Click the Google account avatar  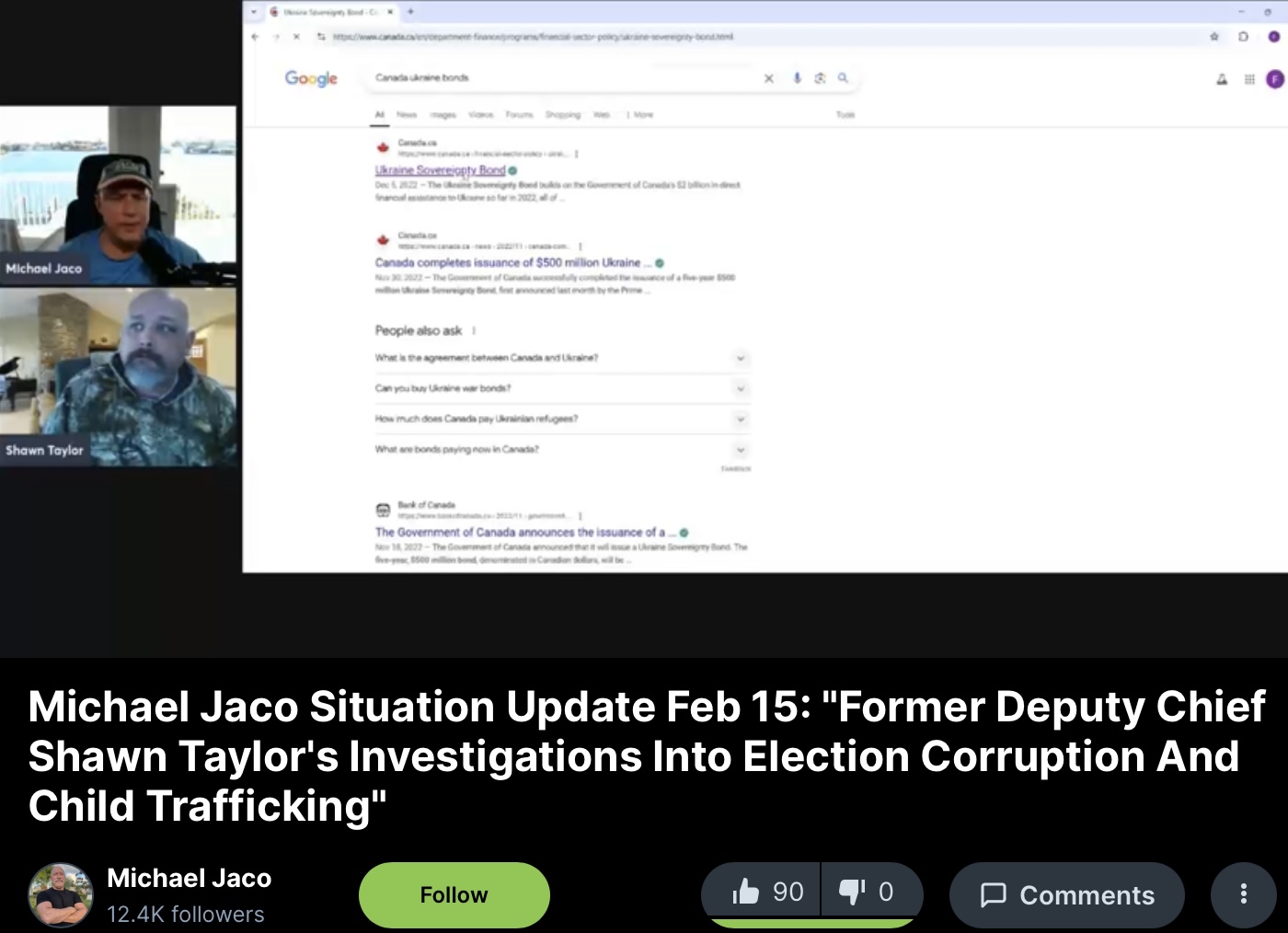point(1275,79)
